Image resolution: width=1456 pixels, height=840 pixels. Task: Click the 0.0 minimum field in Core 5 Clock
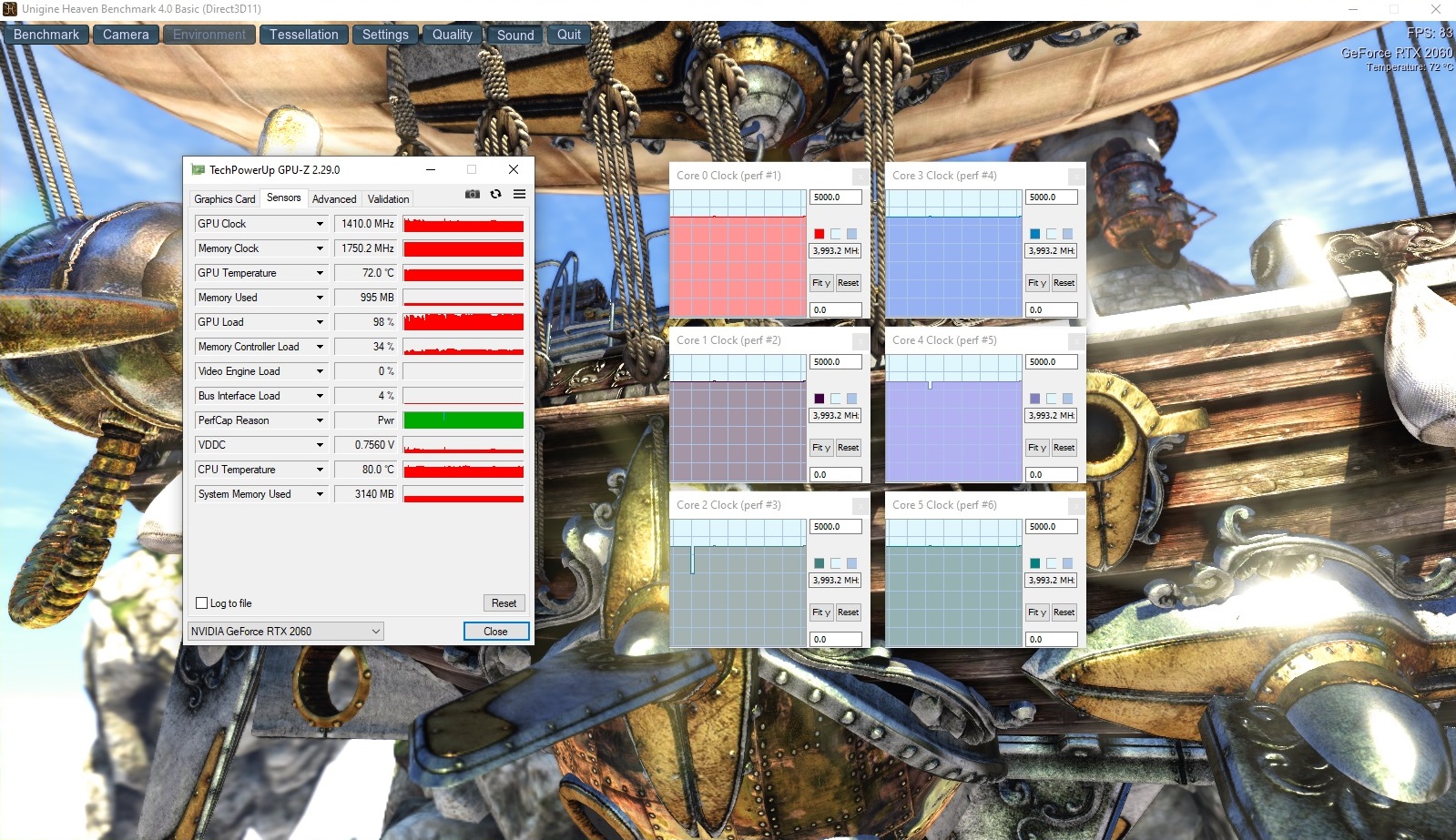coord(1052,640)
